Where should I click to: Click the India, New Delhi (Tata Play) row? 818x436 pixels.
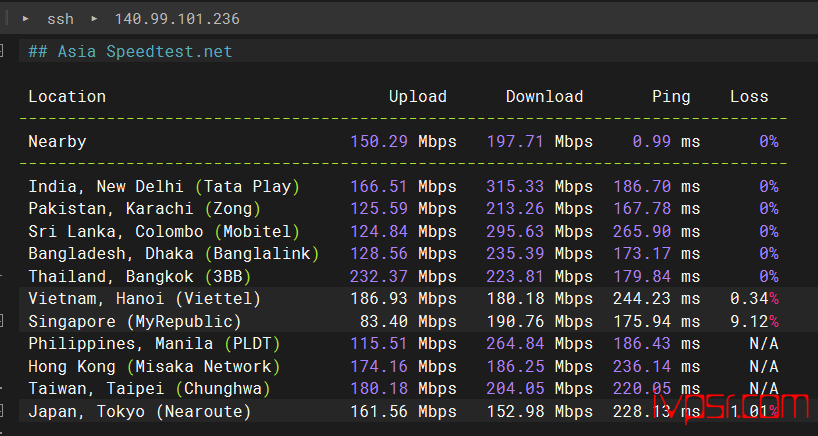pos(164,187)
